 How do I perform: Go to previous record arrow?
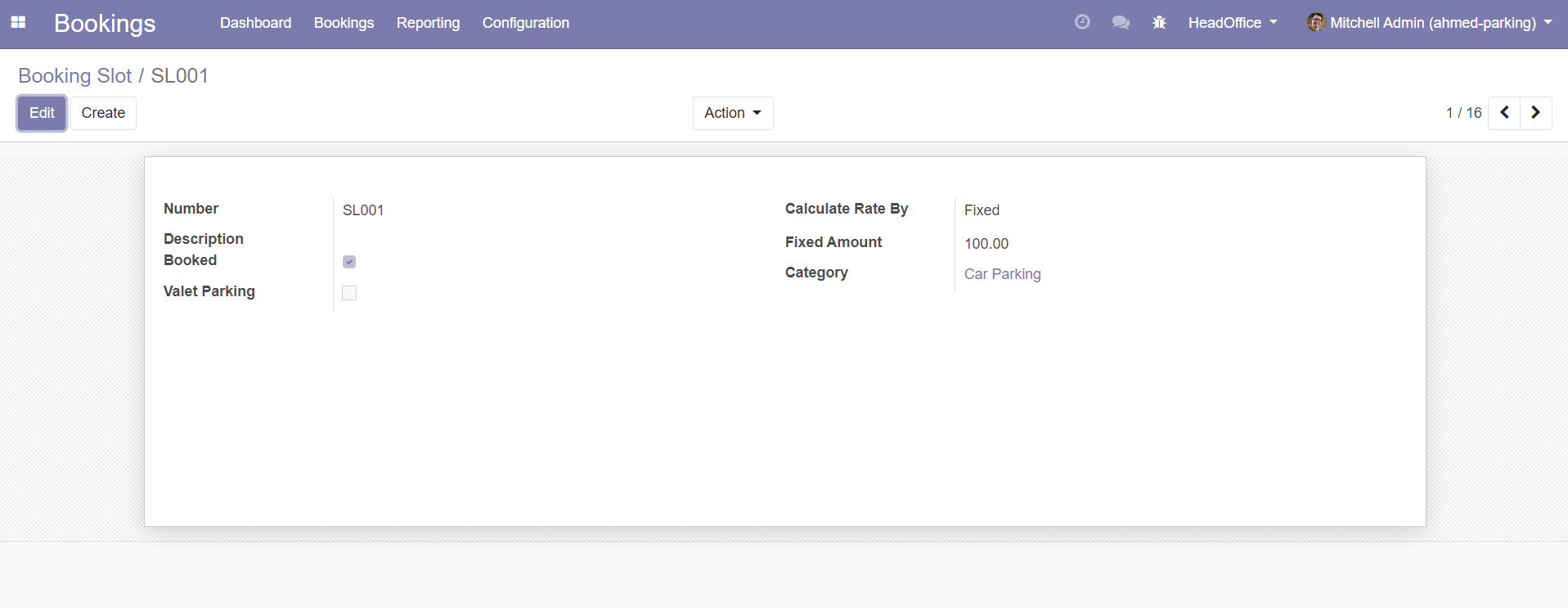coord(1504,113)
